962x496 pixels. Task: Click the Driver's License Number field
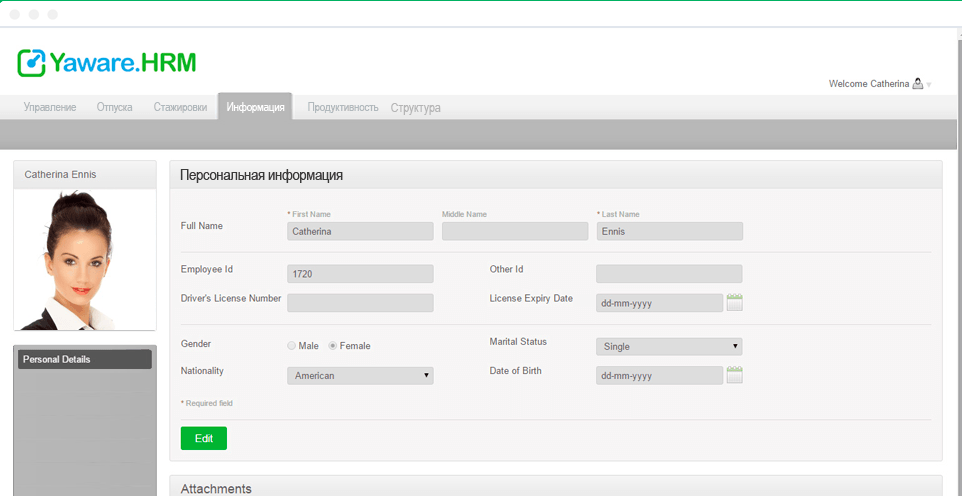coord(360,303)
